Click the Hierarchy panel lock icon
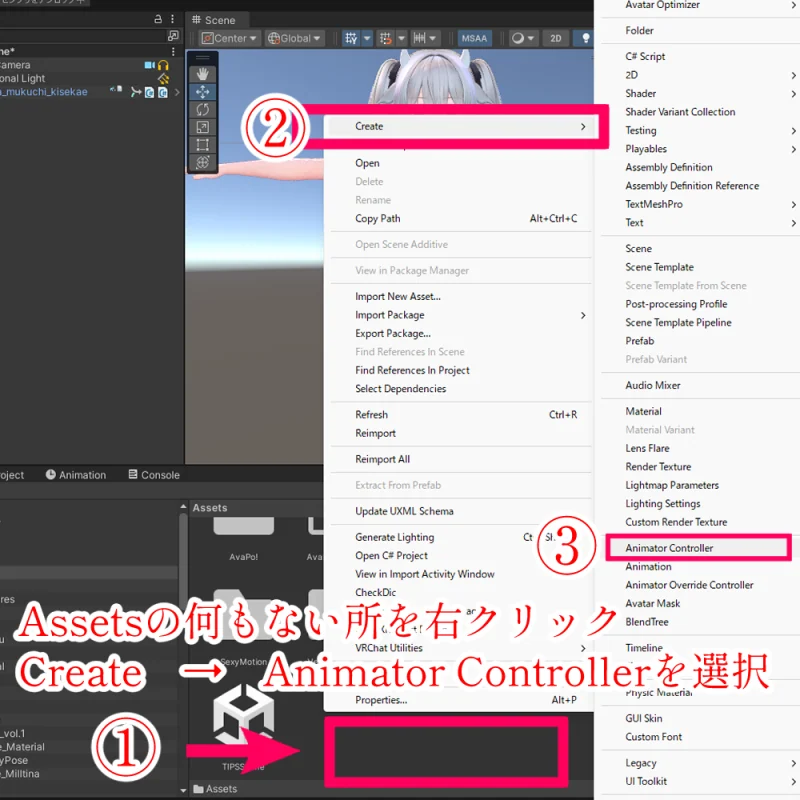Viewport: 800px width, 800px height. click(158, 19)
